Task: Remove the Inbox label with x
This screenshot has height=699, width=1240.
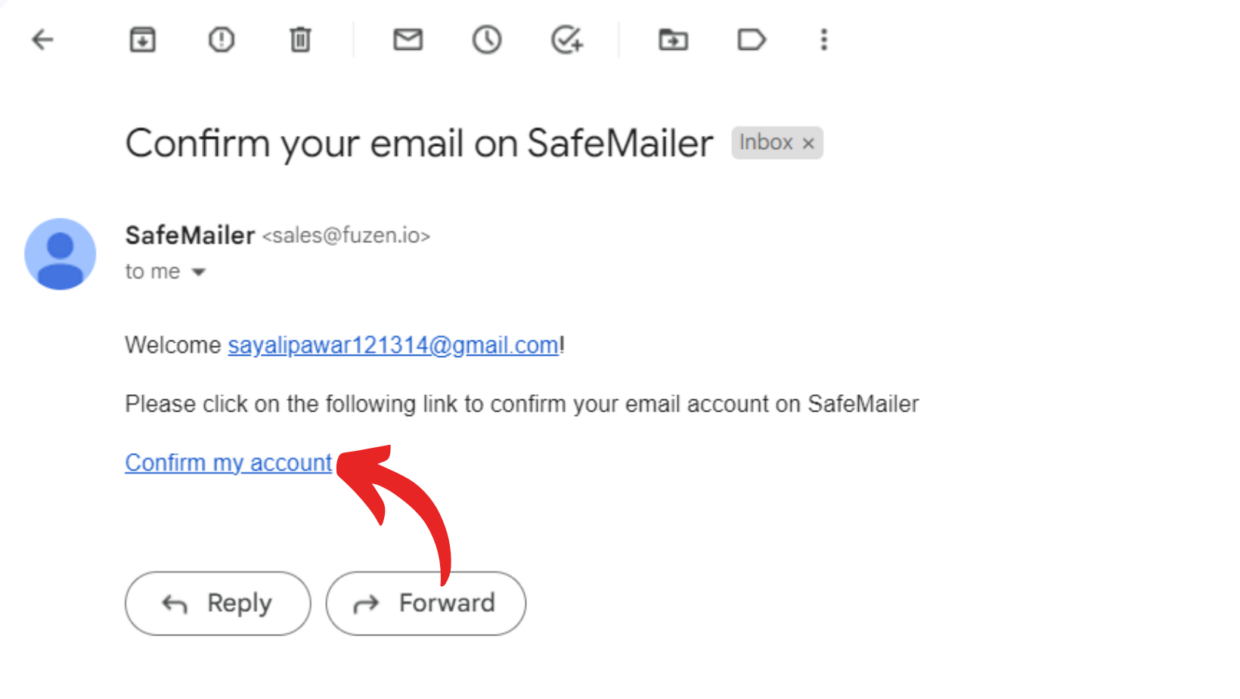Action: coord(808,144)
